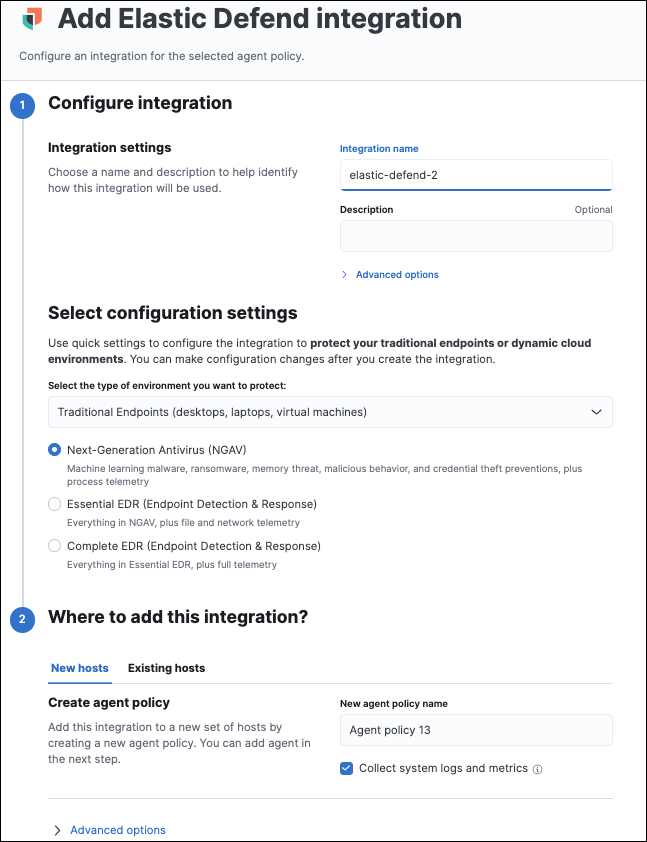Click info icon beside Collect system logs checkbox
Screen dimensions: 647x842
(539, 768)
